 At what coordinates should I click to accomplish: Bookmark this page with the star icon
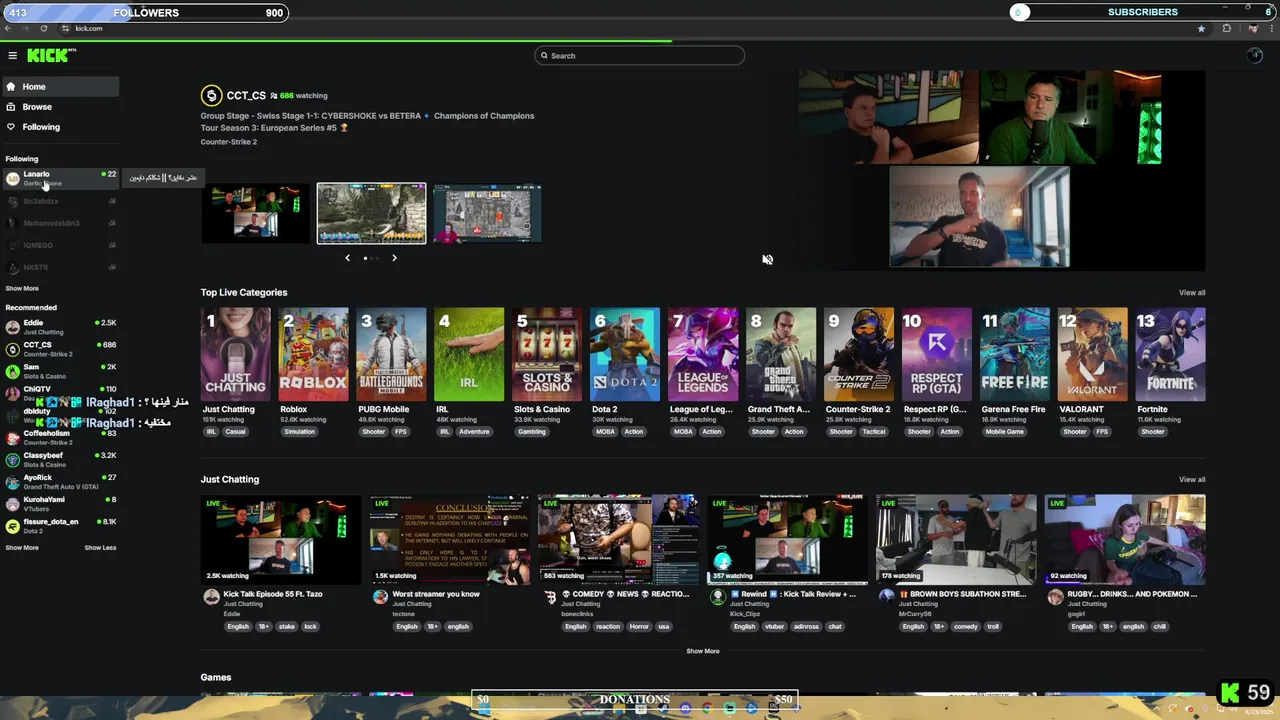point(1201,28)
